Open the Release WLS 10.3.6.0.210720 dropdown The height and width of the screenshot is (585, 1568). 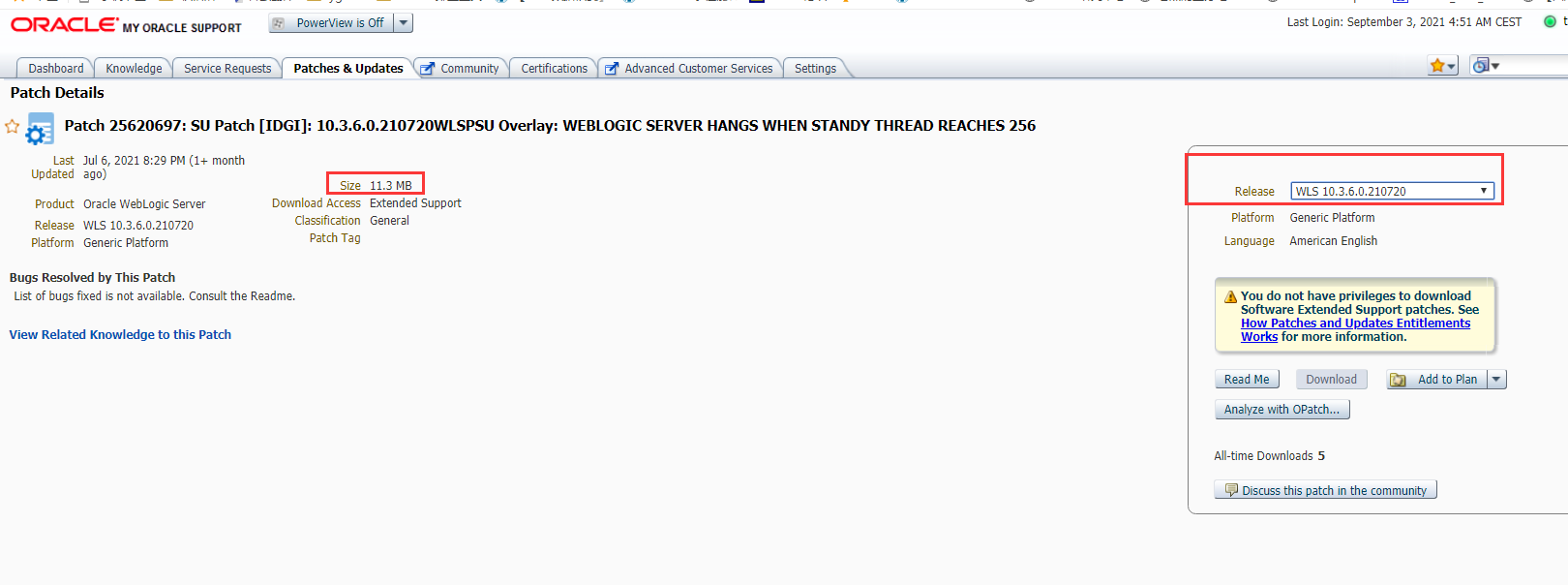(x=1392, y=191)
